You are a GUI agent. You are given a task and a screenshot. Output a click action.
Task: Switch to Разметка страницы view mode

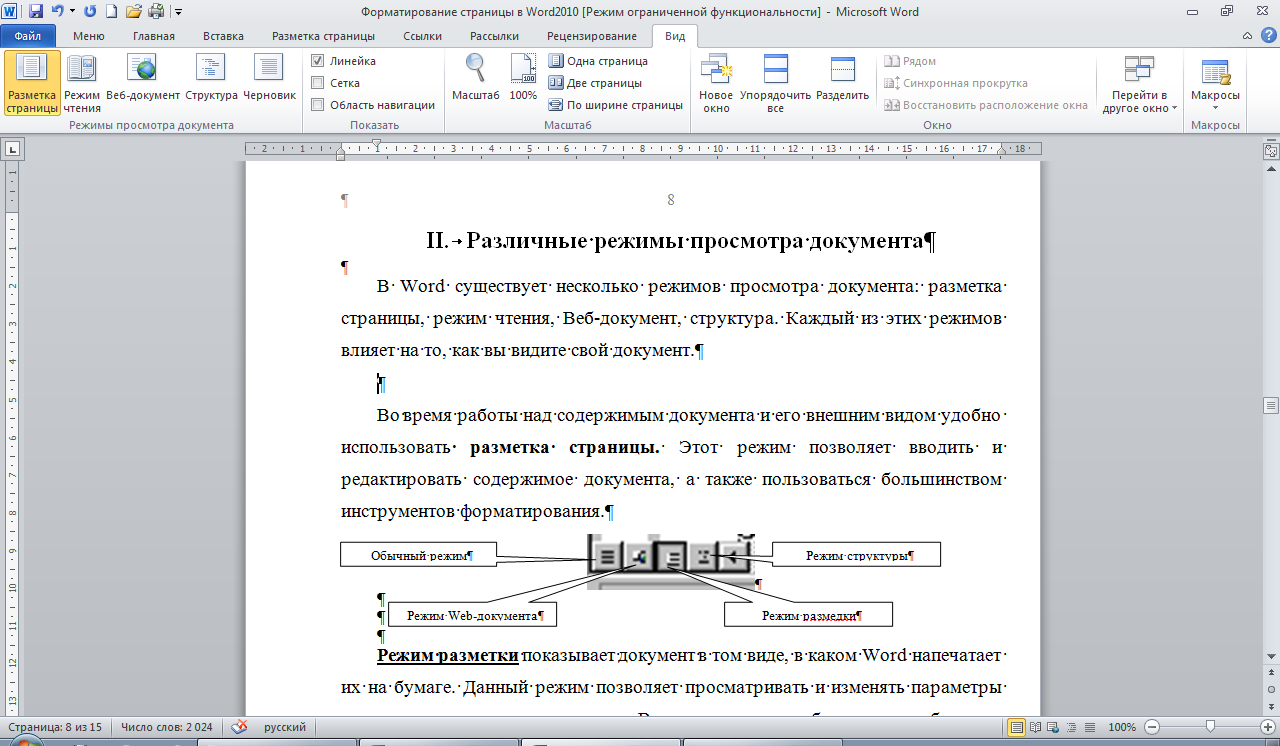[32, 83]
